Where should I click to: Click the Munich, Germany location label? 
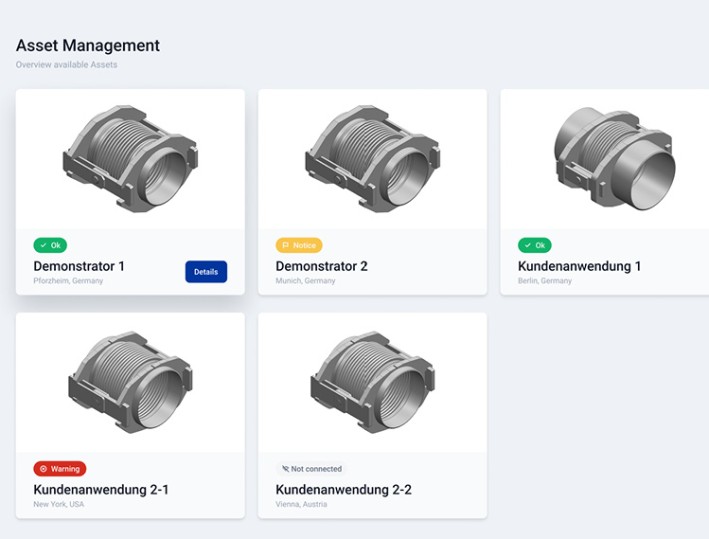[x=305, y=281]
